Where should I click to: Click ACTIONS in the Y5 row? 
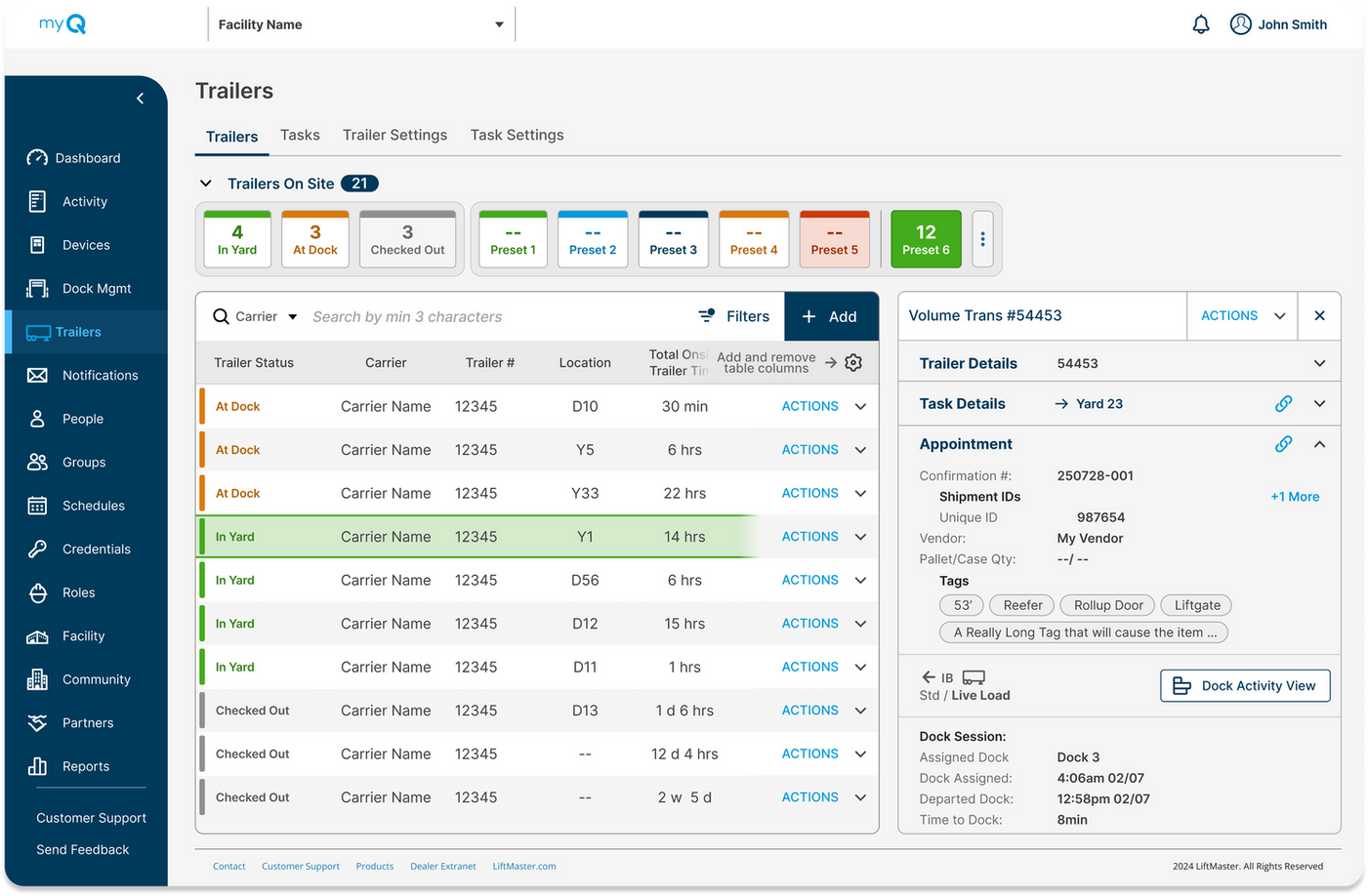[809, 450]
